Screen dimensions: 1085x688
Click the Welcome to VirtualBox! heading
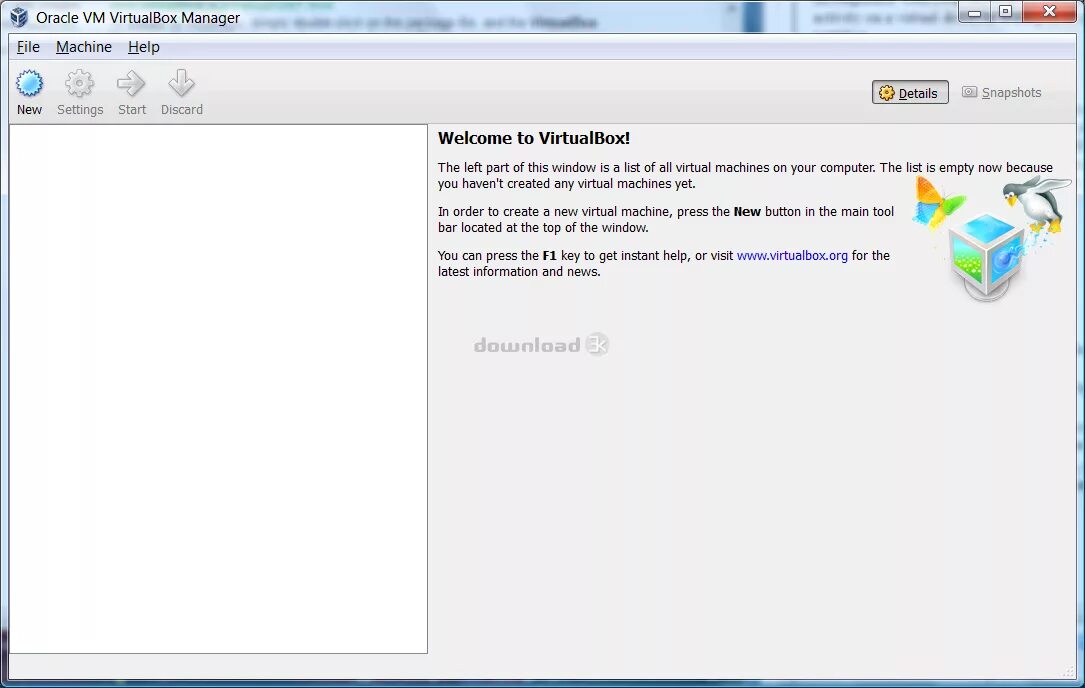coord(534,138)
